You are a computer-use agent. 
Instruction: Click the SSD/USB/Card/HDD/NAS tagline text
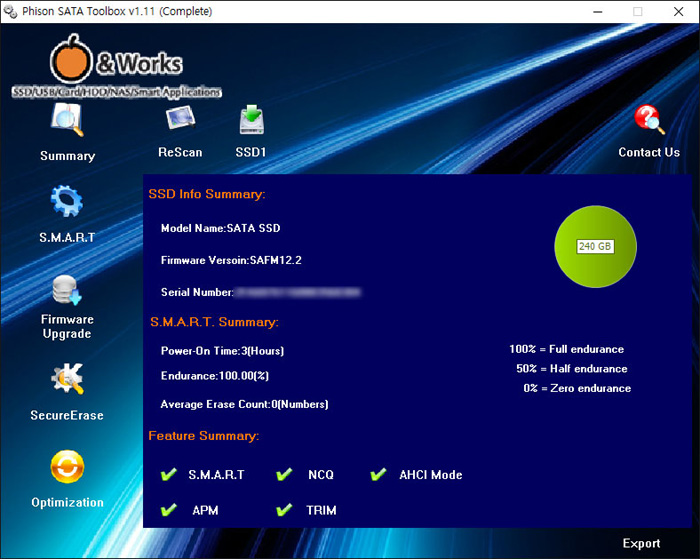click(x=117, y=92)
